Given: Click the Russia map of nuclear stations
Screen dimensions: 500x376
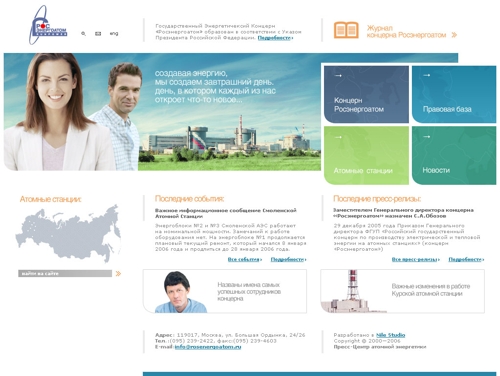Looking at the screenshot, I should click(68, 233).
